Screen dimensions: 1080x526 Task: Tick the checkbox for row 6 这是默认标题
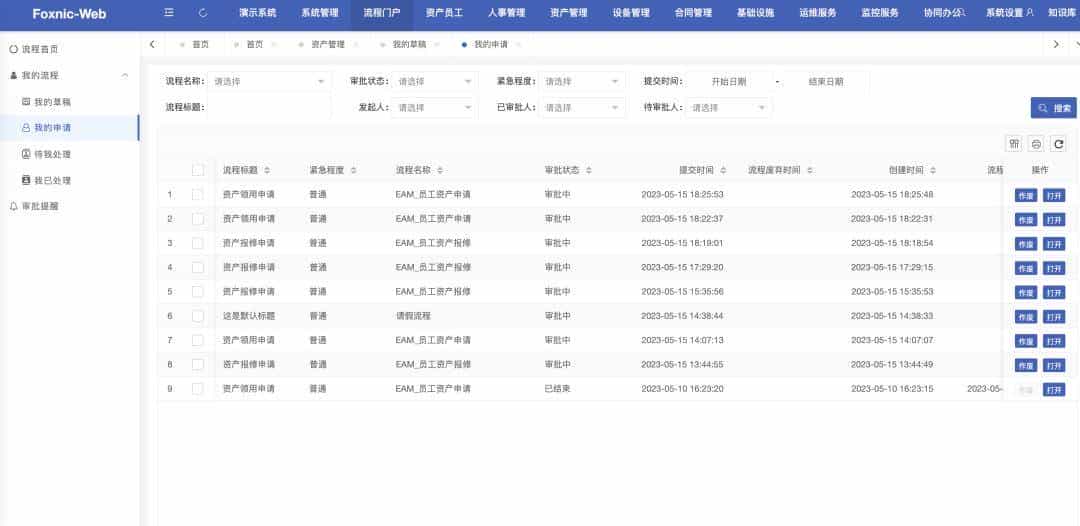pos(198,316)
